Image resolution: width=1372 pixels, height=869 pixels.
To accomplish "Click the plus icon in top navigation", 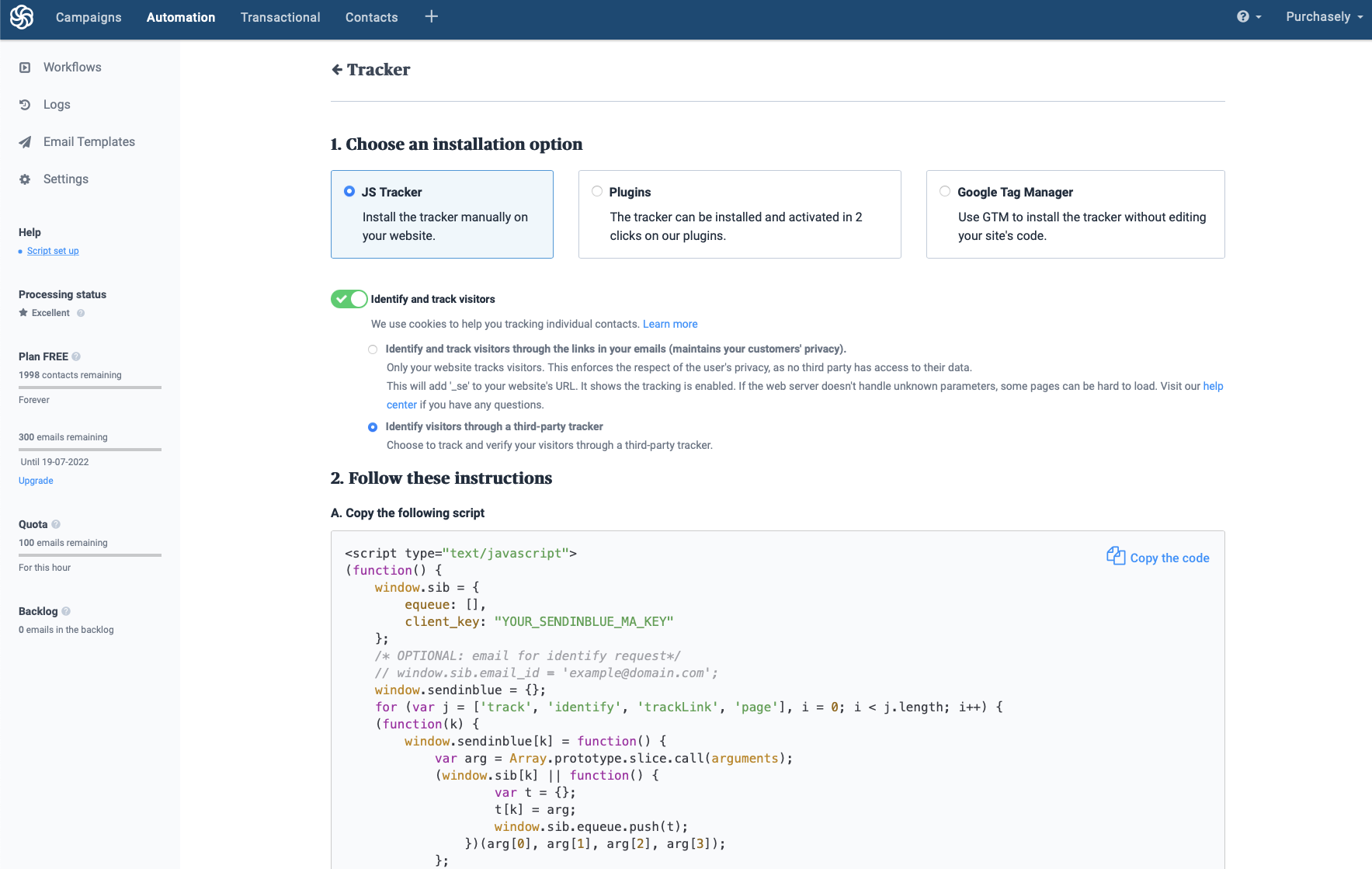I will [x=432, y=16].
